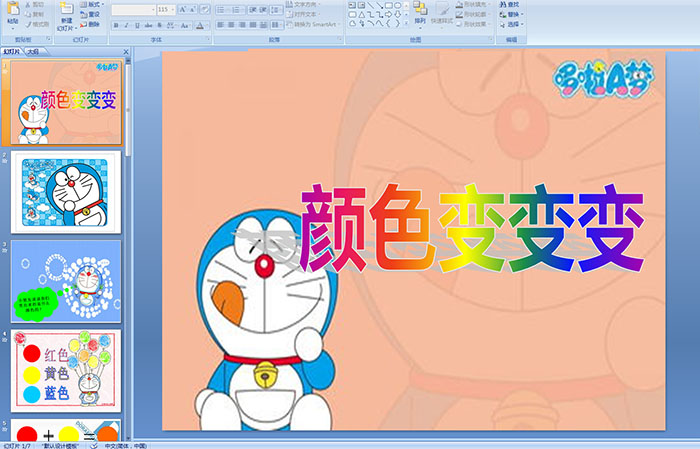Open the Columns dropdown in paragraph group

[x=277, y=25]
